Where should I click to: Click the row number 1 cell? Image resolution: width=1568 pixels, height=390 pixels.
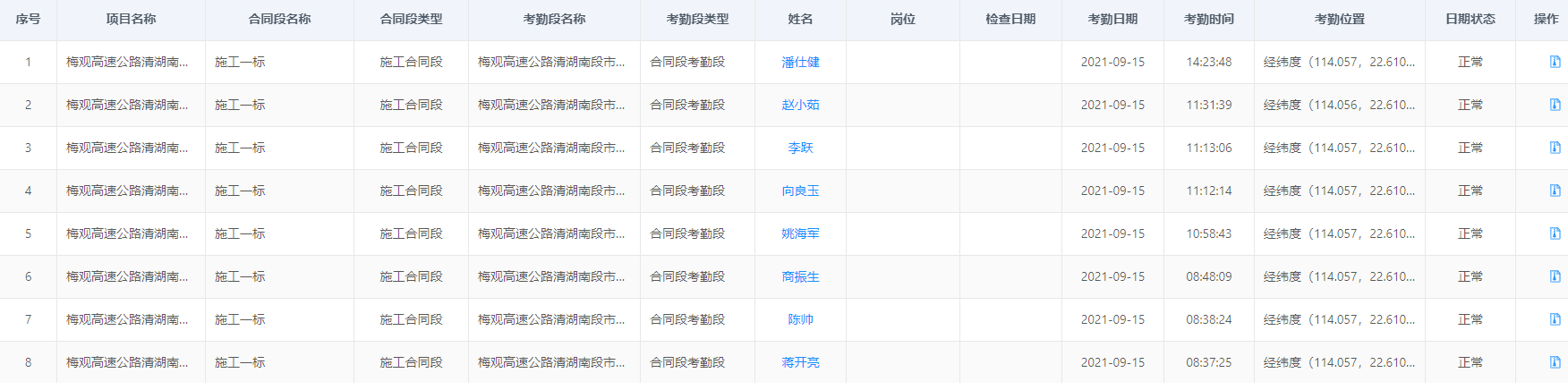pos(28,62)
